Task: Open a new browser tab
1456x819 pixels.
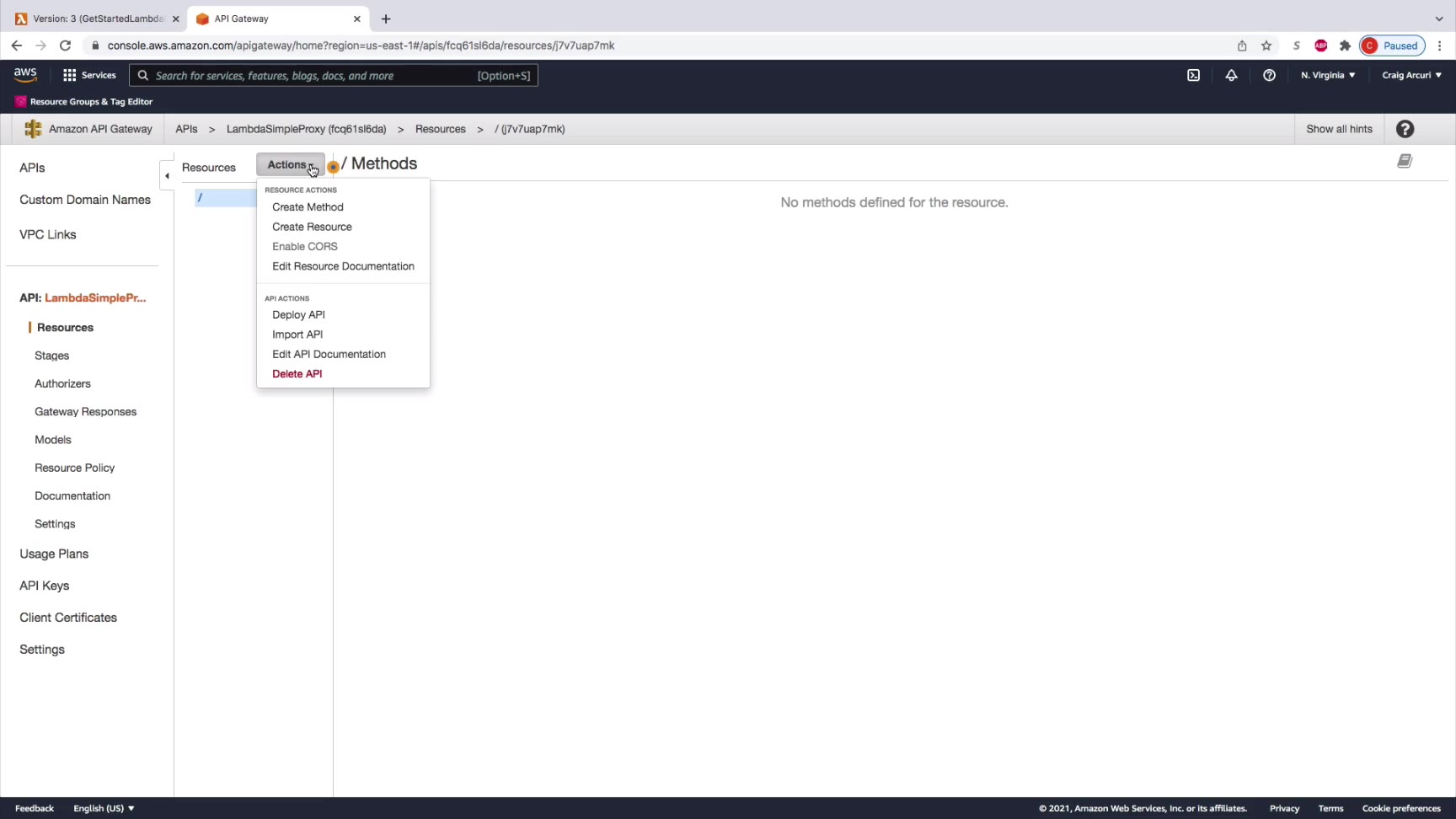Action: pyautogui.click(x=386, y=19)
